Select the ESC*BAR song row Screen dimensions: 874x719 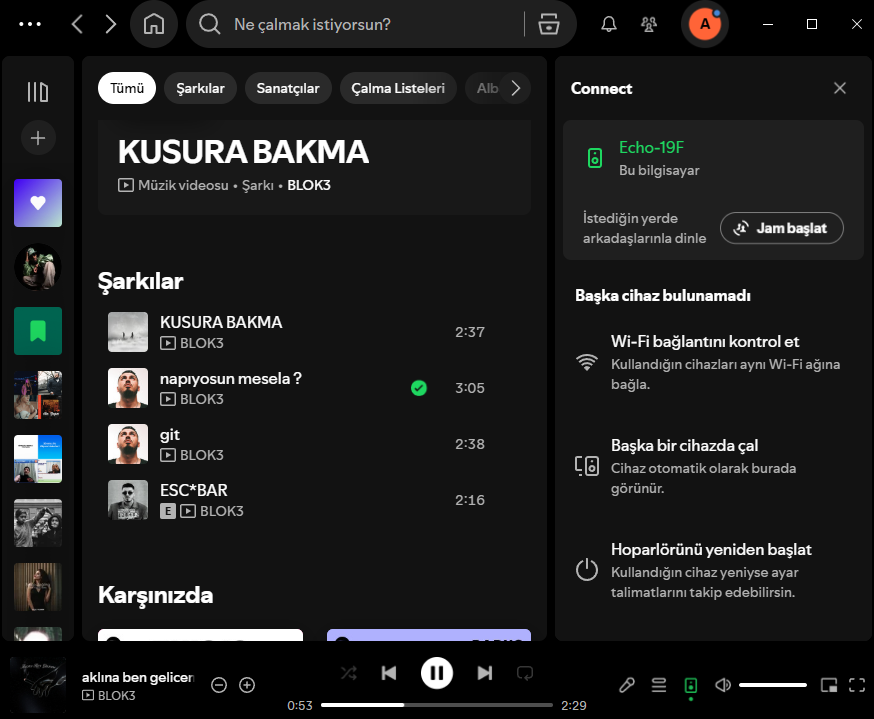pos(314,500)
